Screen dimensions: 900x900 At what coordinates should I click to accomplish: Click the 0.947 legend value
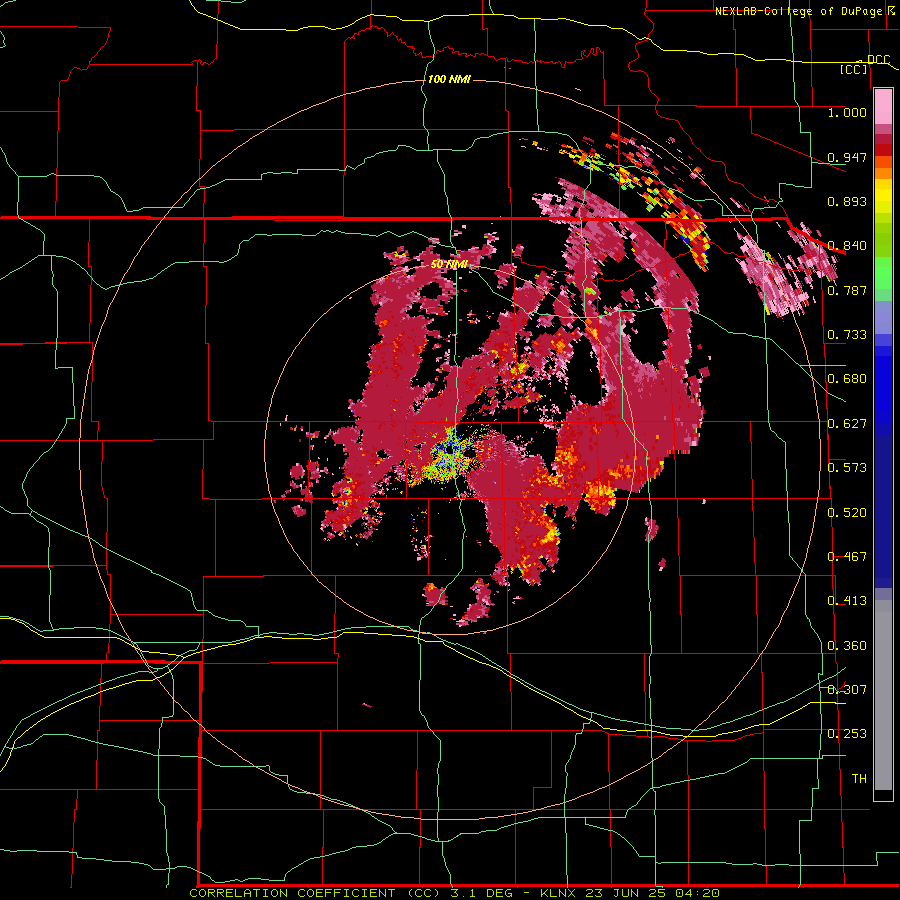coord(847,157)
